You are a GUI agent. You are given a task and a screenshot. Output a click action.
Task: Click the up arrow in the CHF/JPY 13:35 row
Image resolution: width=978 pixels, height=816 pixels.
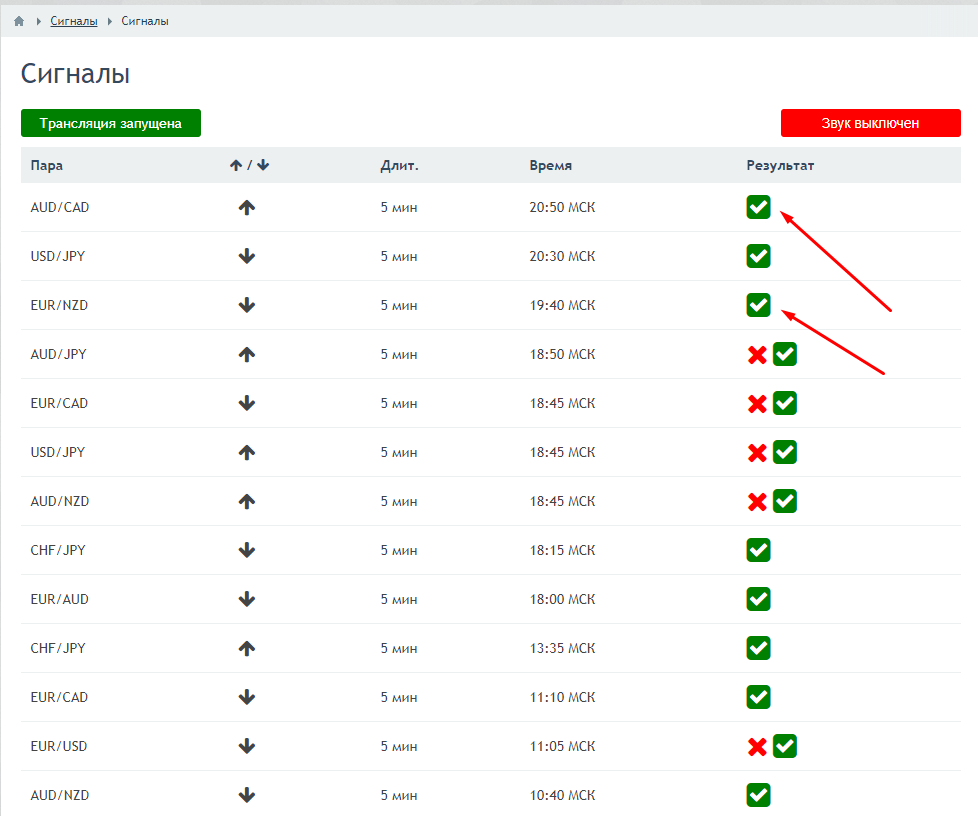(247, 648)
